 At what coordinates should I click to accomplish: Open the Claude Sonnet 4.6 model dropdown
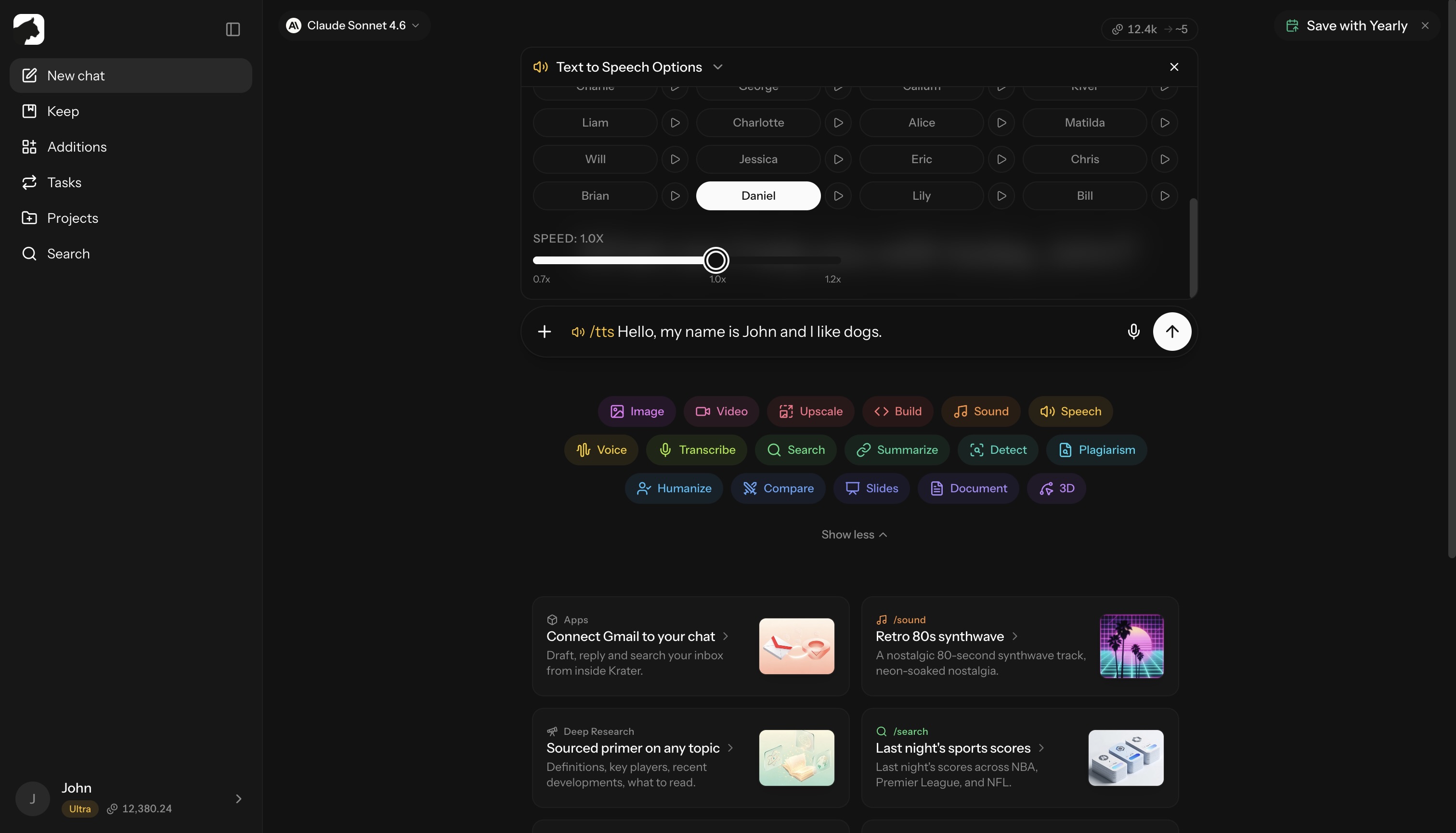(x=354, y=26)
